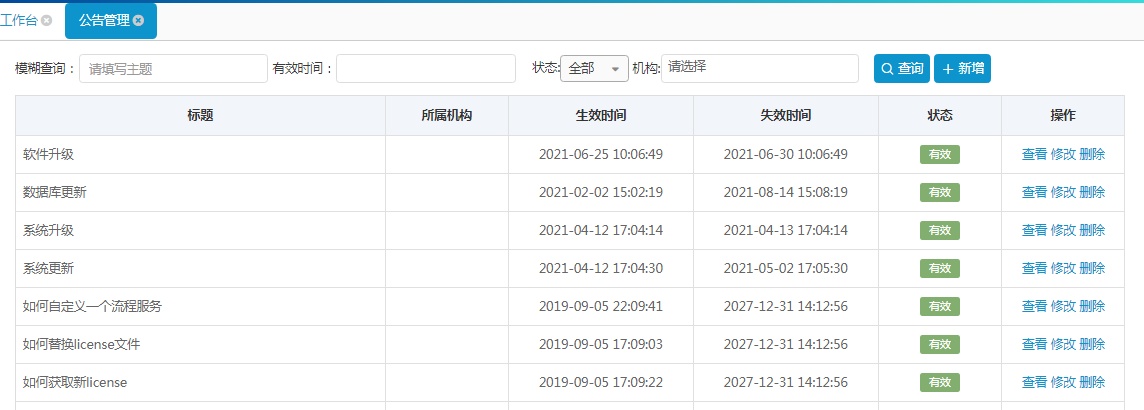Viewport: 1144px width, 410px height.
Task: Edit the 数据库更新 announcement
Action: click(1063, 192)
